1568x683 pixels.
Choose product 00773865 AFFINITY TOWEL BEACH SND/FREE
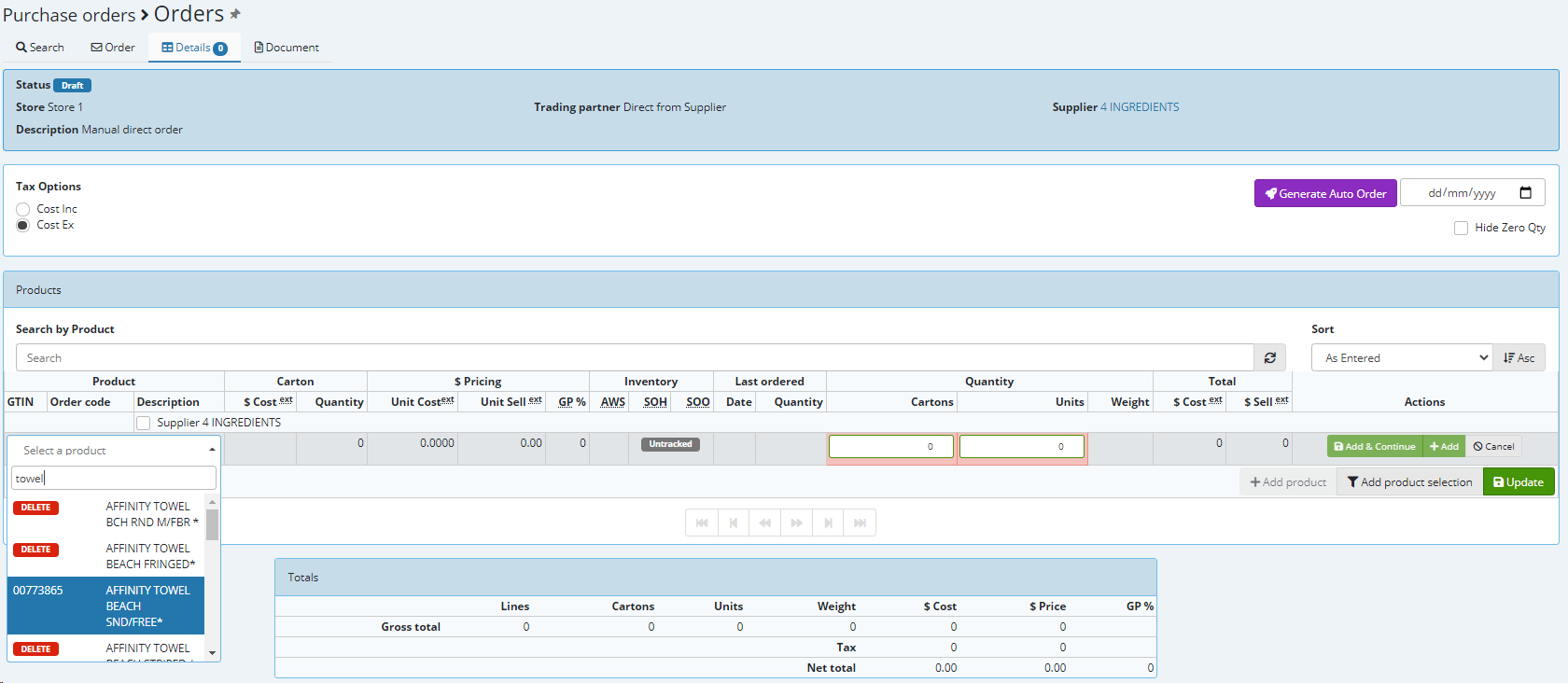pos(105,606)
